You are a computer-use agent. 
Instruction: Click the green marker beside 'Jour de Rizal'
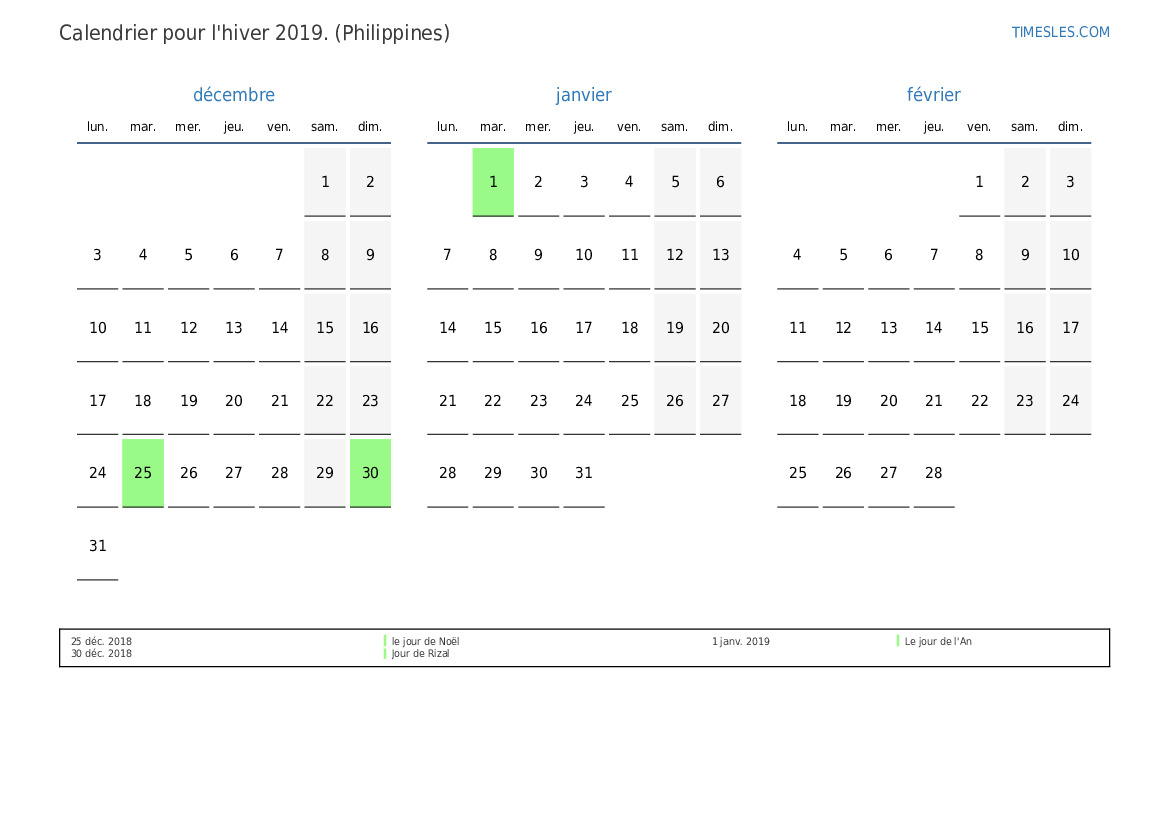[x=385, y=654]
